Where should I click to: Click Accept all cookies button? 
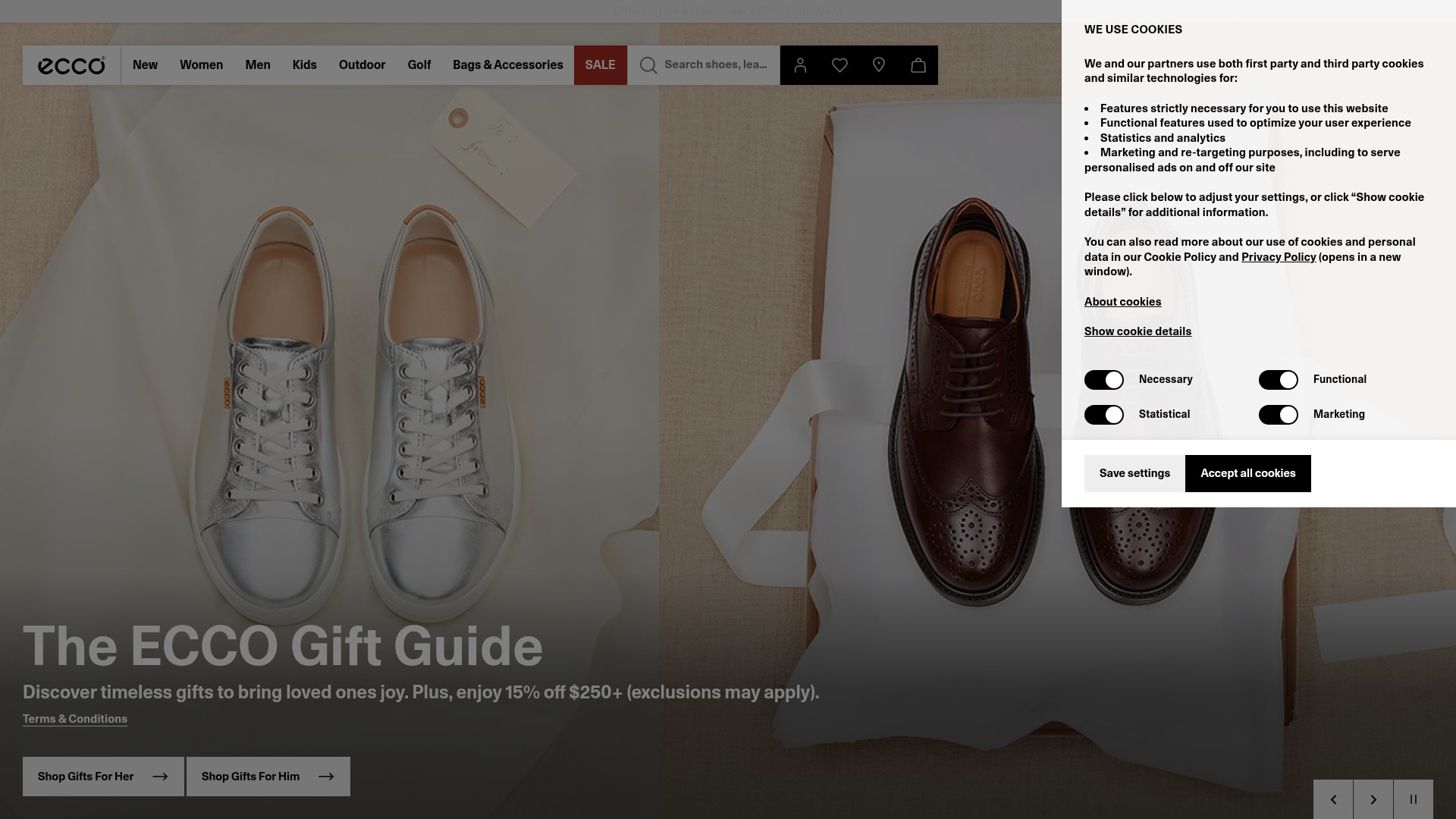(x=1248, y=473)
